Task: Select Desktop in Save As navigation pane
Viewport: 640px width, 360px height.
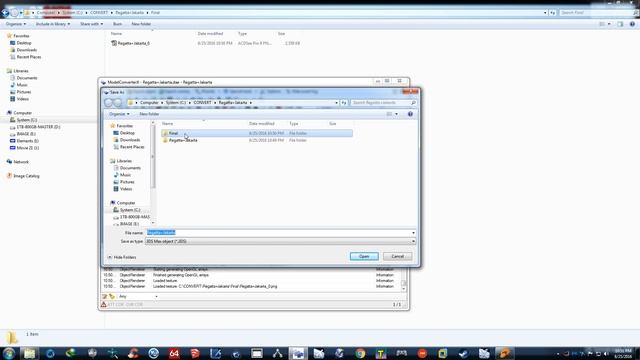Action: [127, 133]
